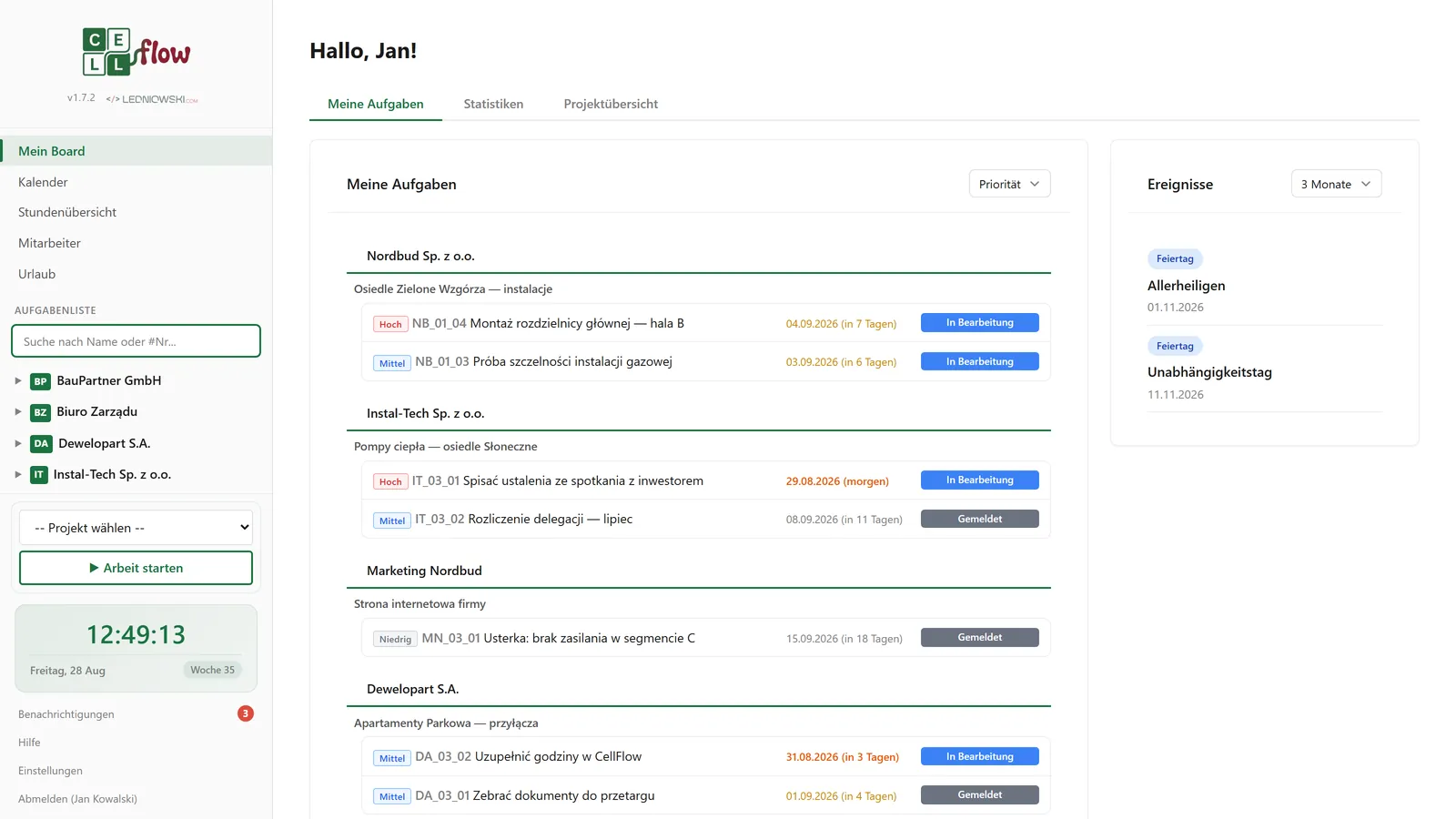The width and height of the screenshot is (1456, 819).
Task: Open task DA_03_01 Zebrać dokumenty do przetargu
Action: pyautogui.click(x=535, y=795)
